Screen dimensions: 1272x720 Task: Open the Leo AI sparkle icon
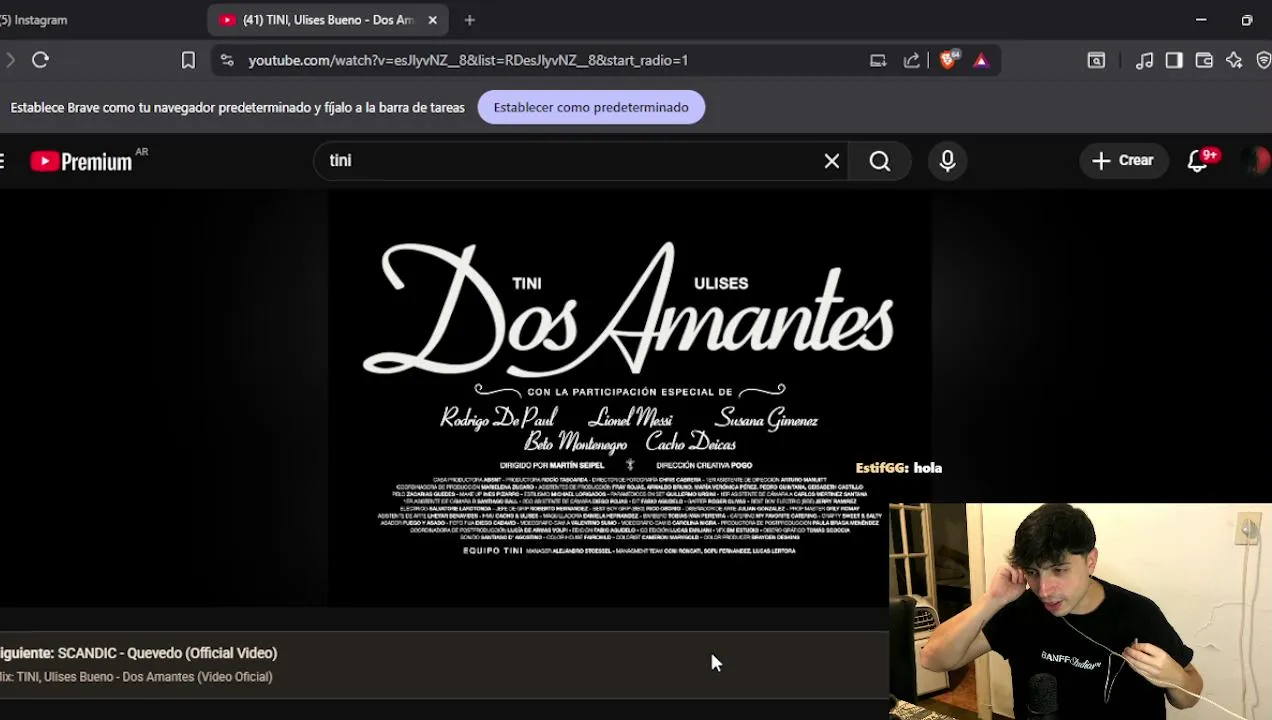point(1234,60)
